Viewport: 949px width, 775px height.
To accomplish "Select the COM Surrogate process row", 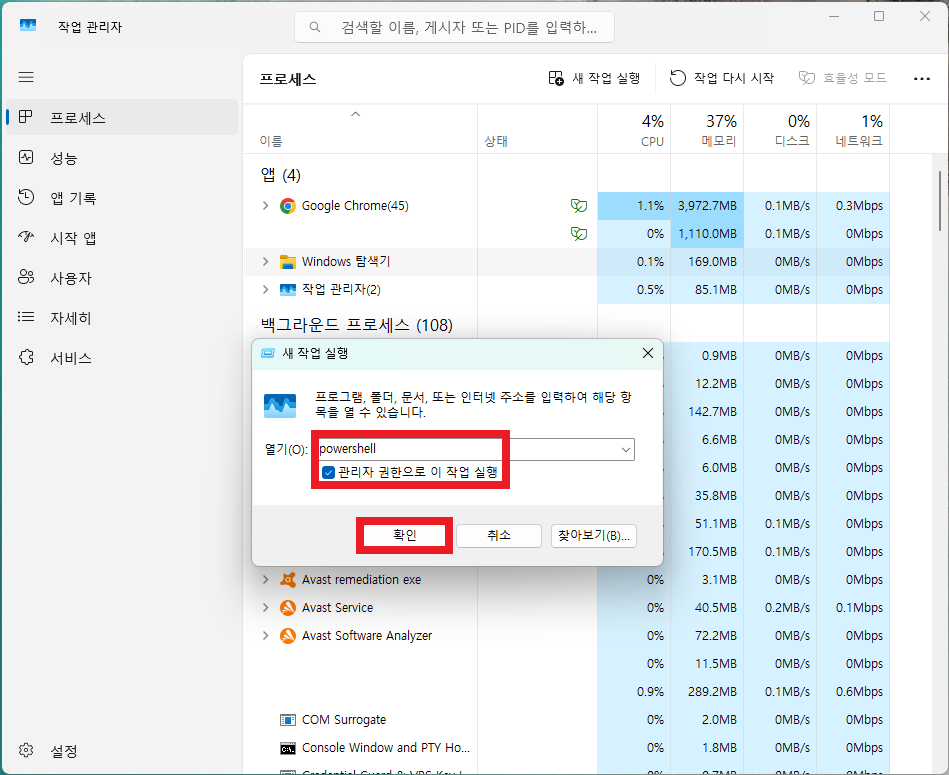I will 566,720.
